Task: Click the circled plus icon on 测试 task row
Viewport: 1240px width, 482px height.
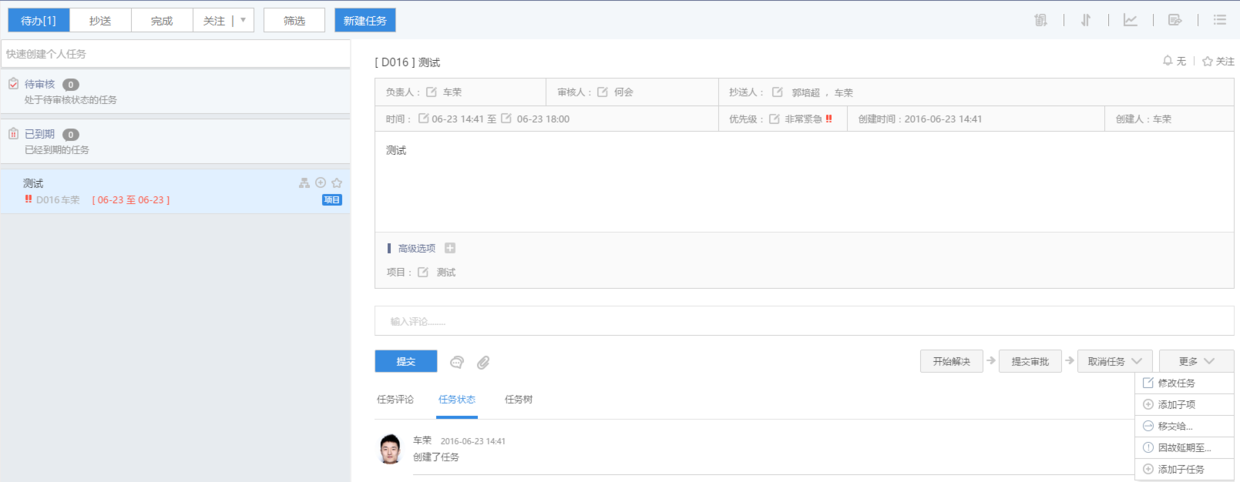Action: pos(321,183)
